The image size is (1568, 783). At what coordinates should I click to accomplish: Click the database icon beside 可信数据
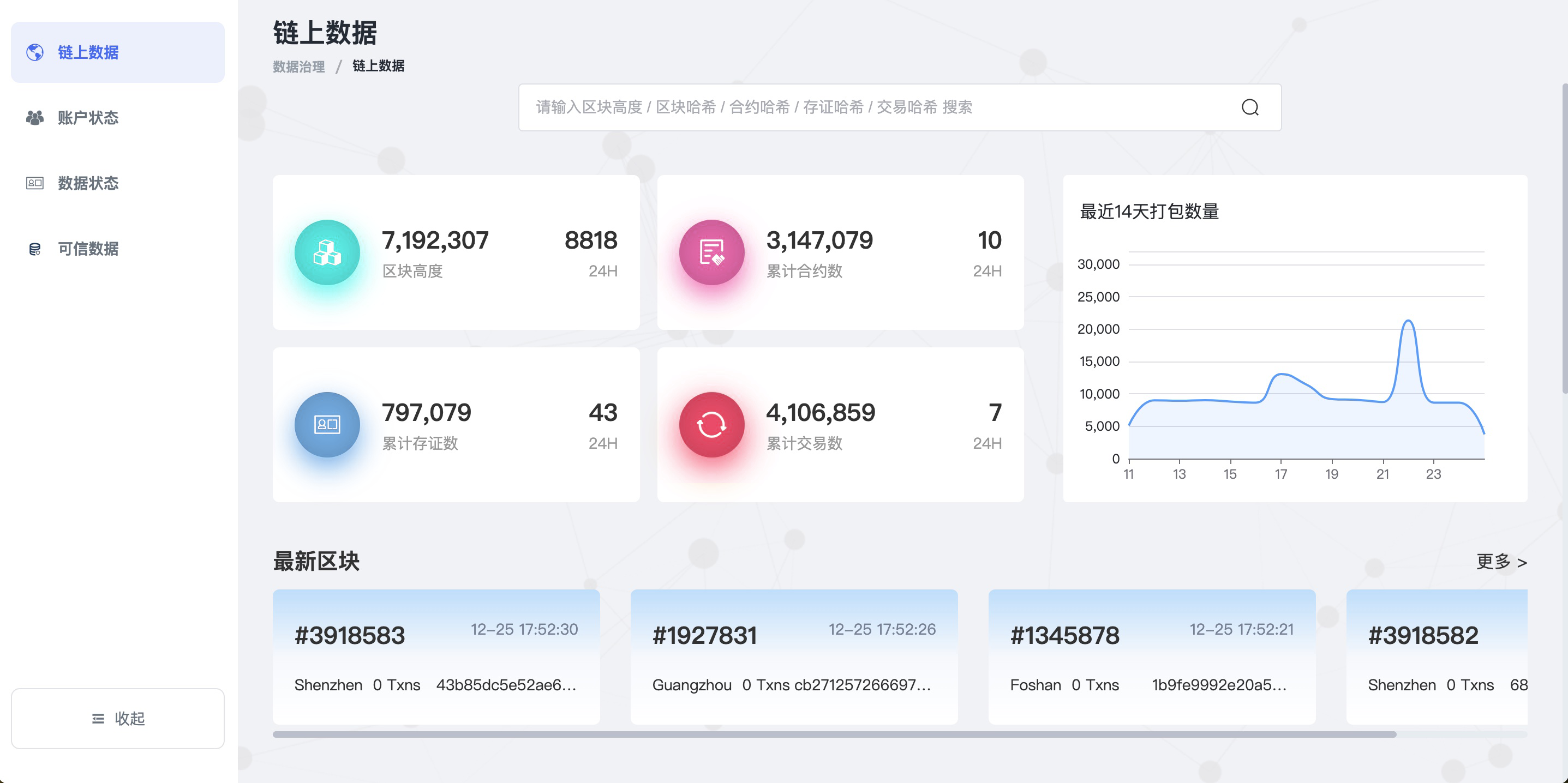coord(35,249)
